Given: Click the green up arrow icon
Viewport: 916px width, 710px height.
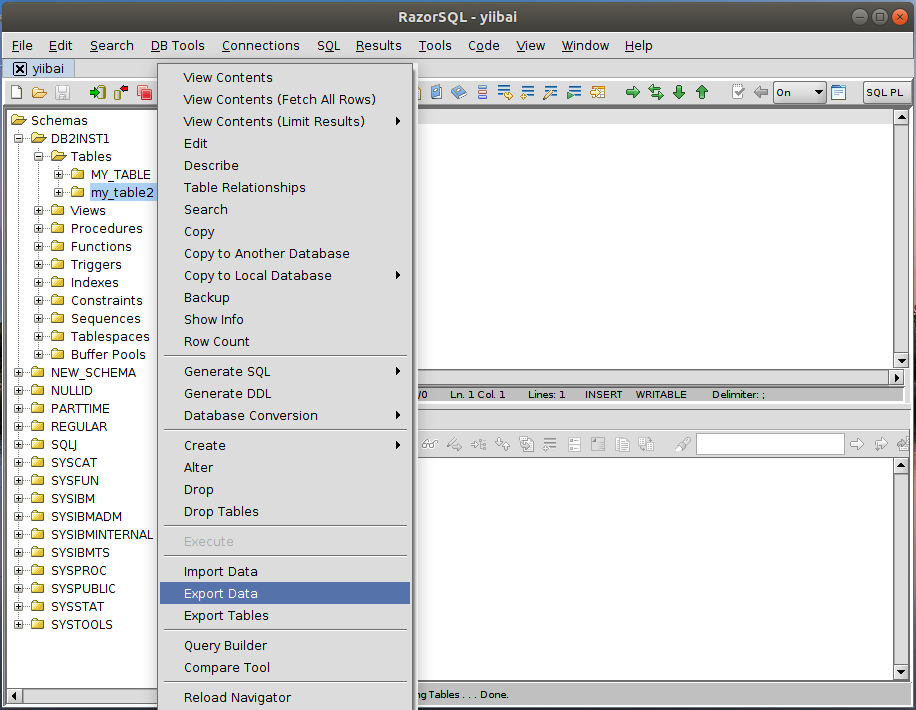Looking at the screenshot, I should coord(702,93).
